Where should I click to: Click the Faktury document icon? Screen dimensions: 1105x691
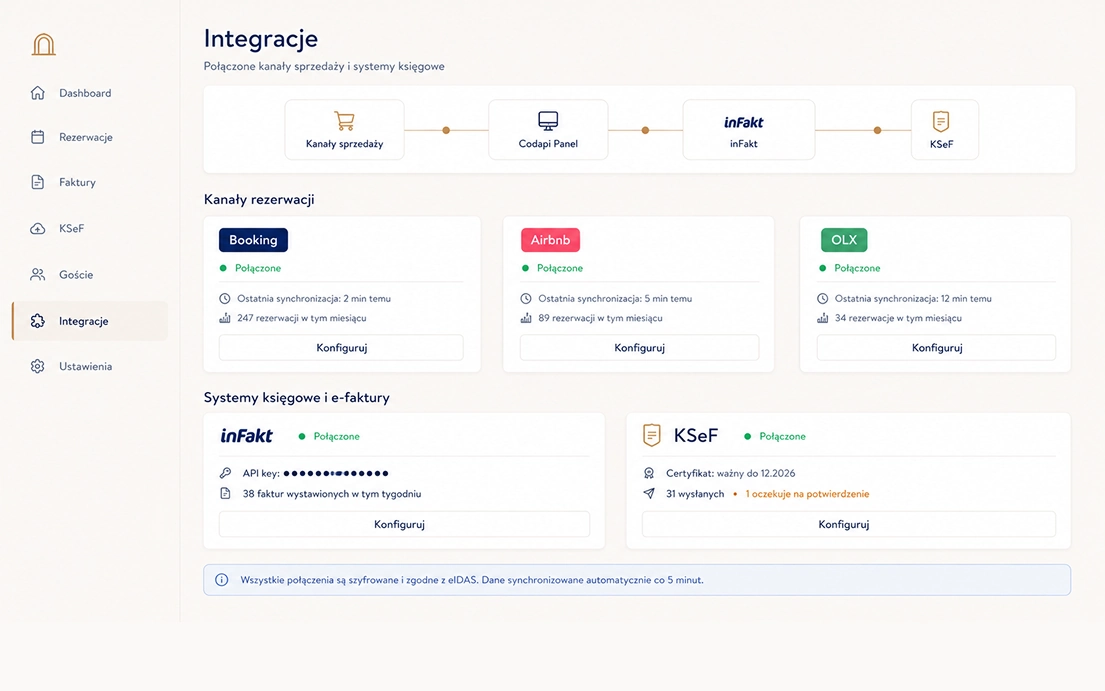tap(38, 182)
